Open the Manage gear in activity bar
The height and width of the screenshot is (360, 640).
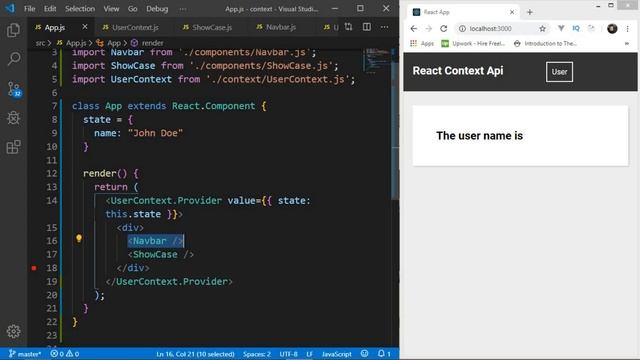pos(13,331)
